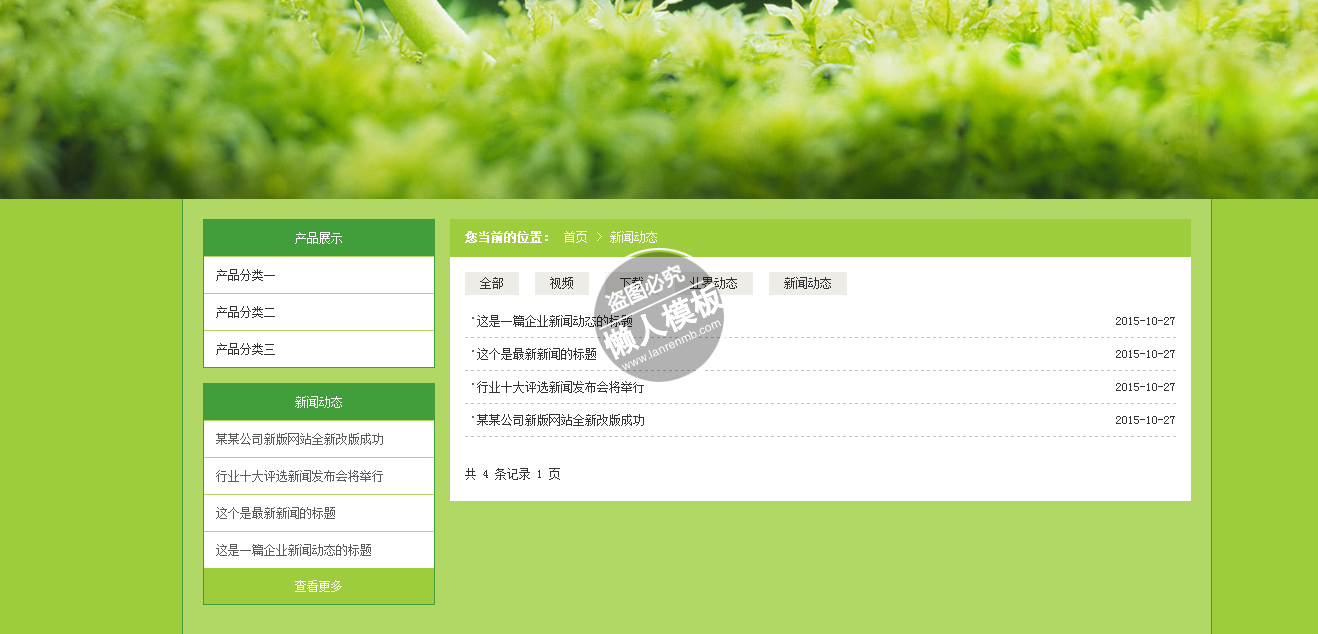Select the 新闻动态 filter tab button

807,283
